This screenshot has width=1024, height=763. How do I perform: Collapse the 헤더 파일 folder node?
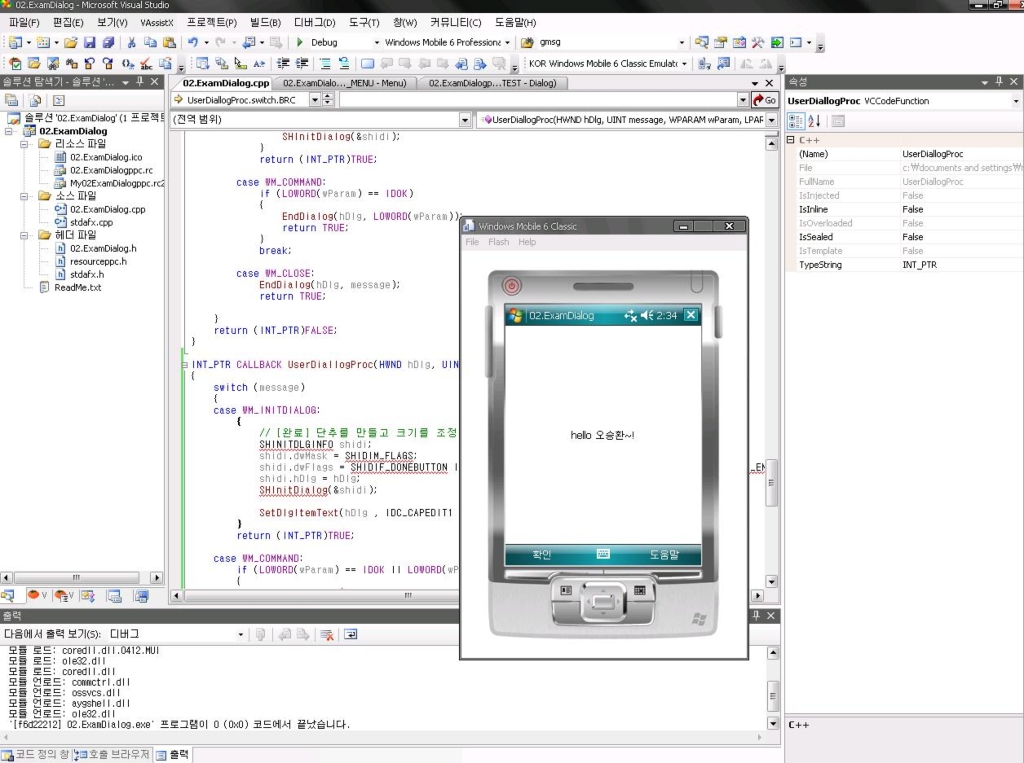pos(24,235)
